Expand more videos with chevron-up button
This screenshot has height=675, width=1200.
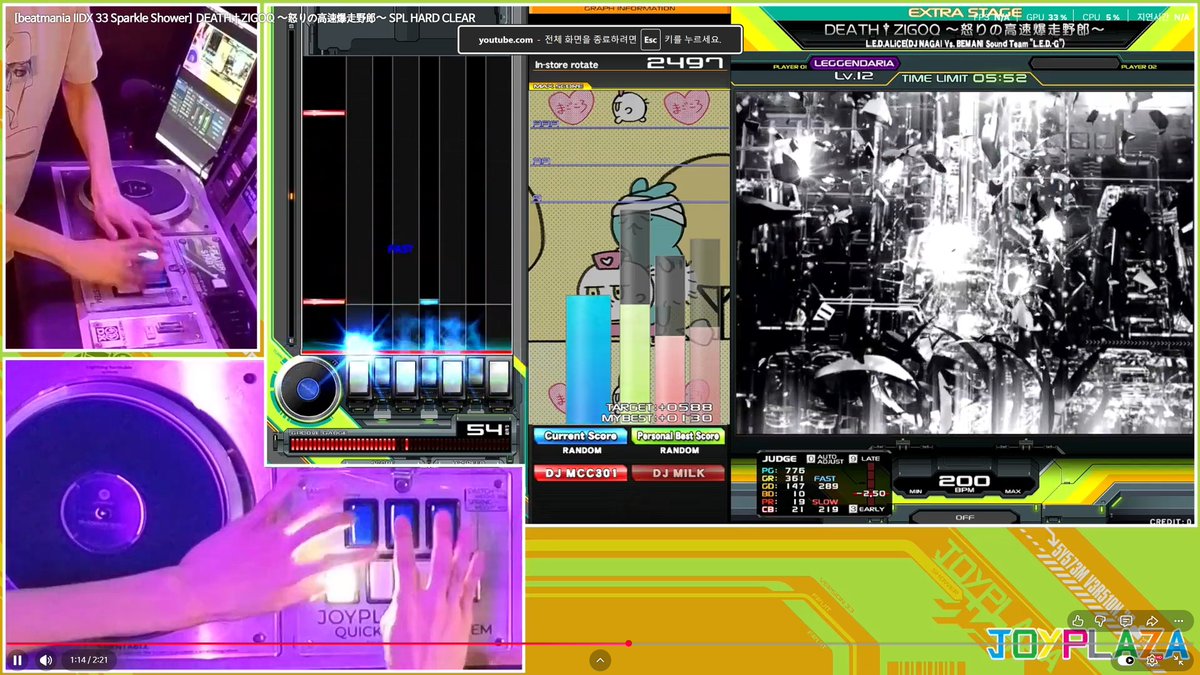point(600,660)
